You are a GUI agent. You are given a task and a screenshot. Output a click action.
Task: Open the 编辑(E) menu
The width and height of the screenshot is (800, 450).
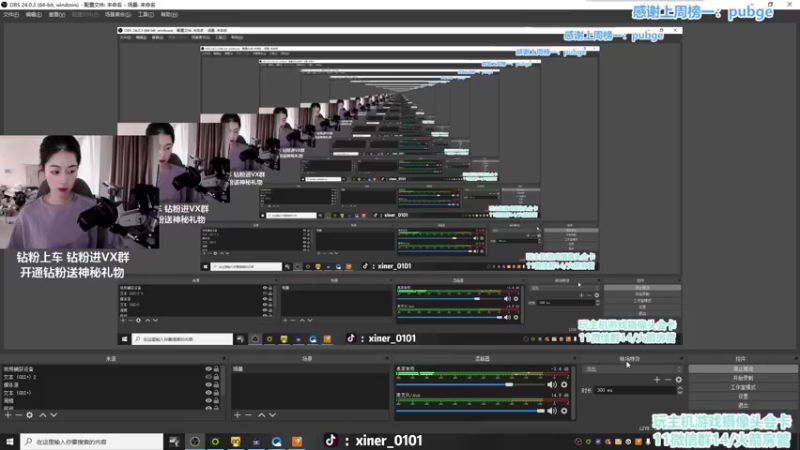click(x=34, y=15)
